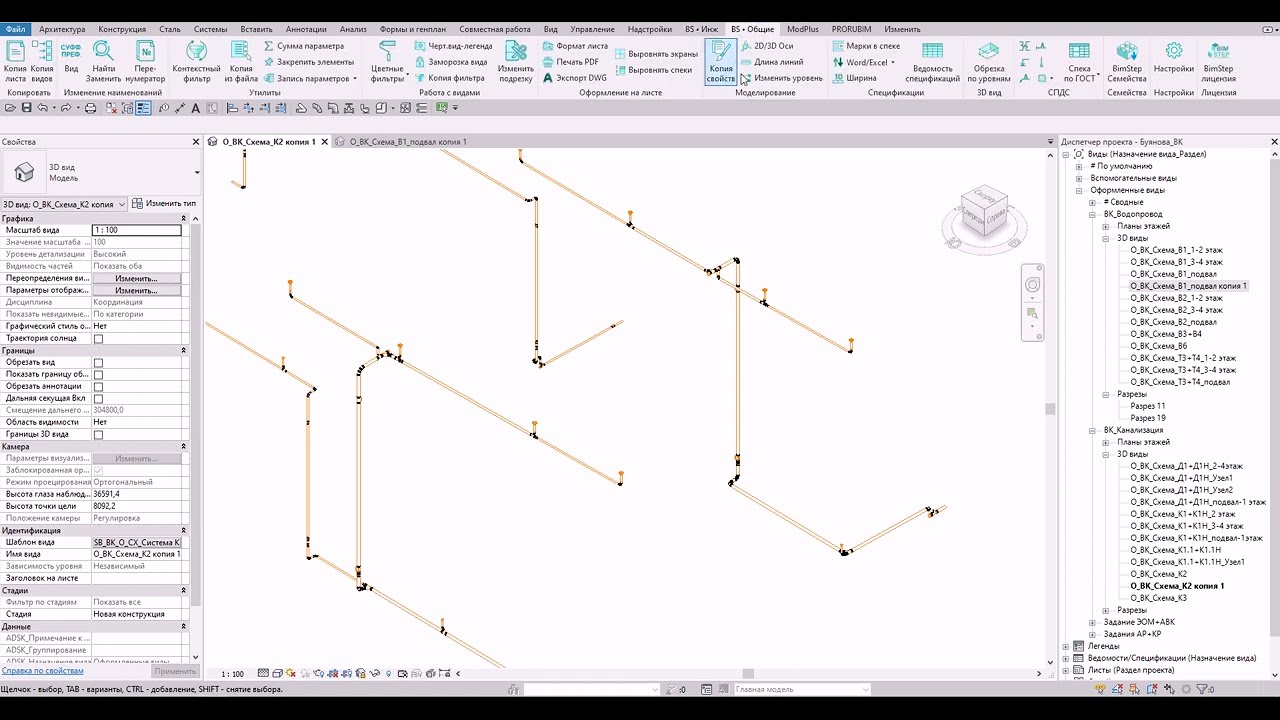The image size is (1280, 720).
Task: Click the Изменить подрезку icon
Action: click(516, 61)
